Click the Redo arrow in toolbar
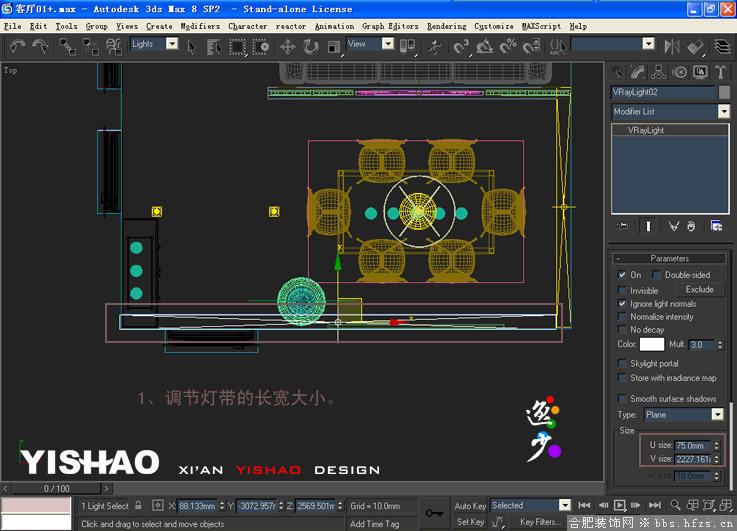Image resolution: width=737 pixels, height=531 pixels. point(40,47)
